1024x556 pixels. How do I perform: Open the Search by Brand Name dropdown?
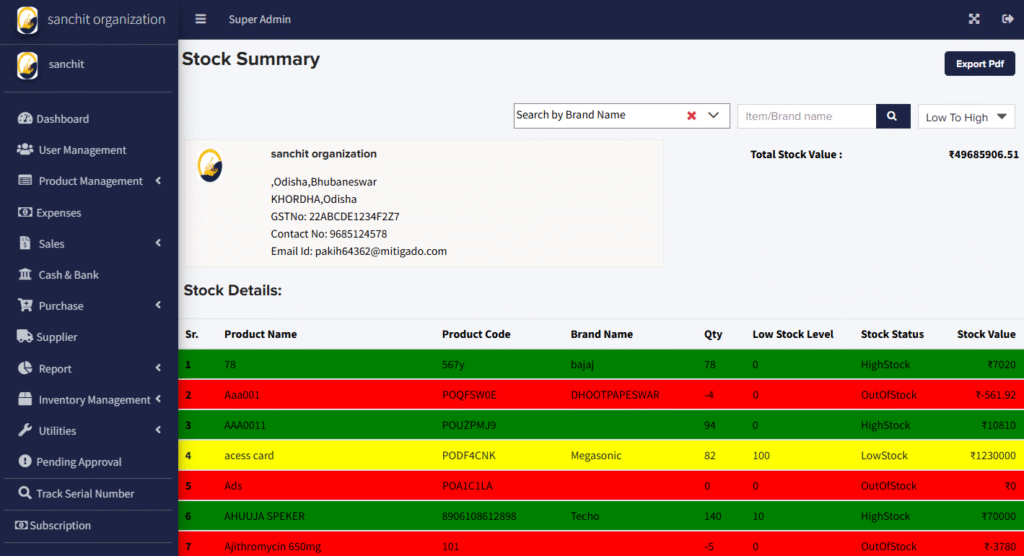pos(713,116)
